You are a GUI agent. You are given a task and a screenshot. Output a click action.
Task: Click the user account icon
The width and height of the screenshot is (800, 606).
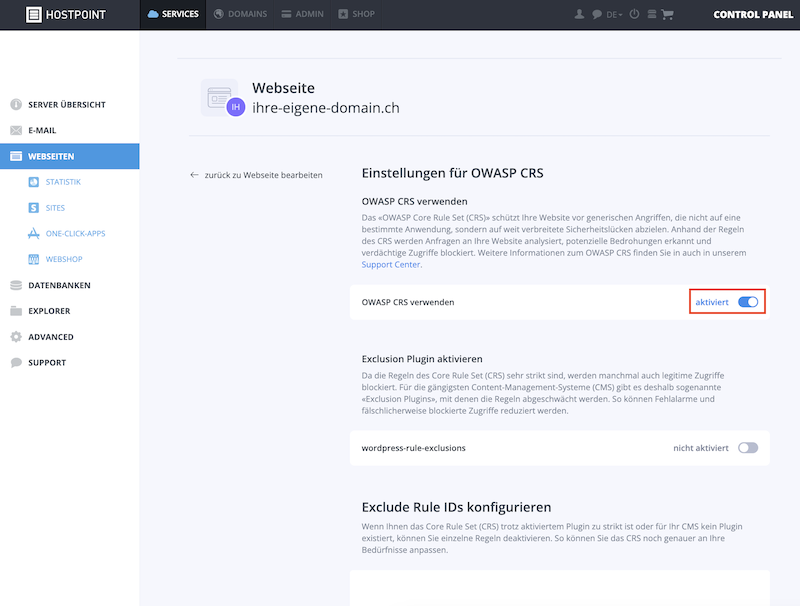click(579, 14)
